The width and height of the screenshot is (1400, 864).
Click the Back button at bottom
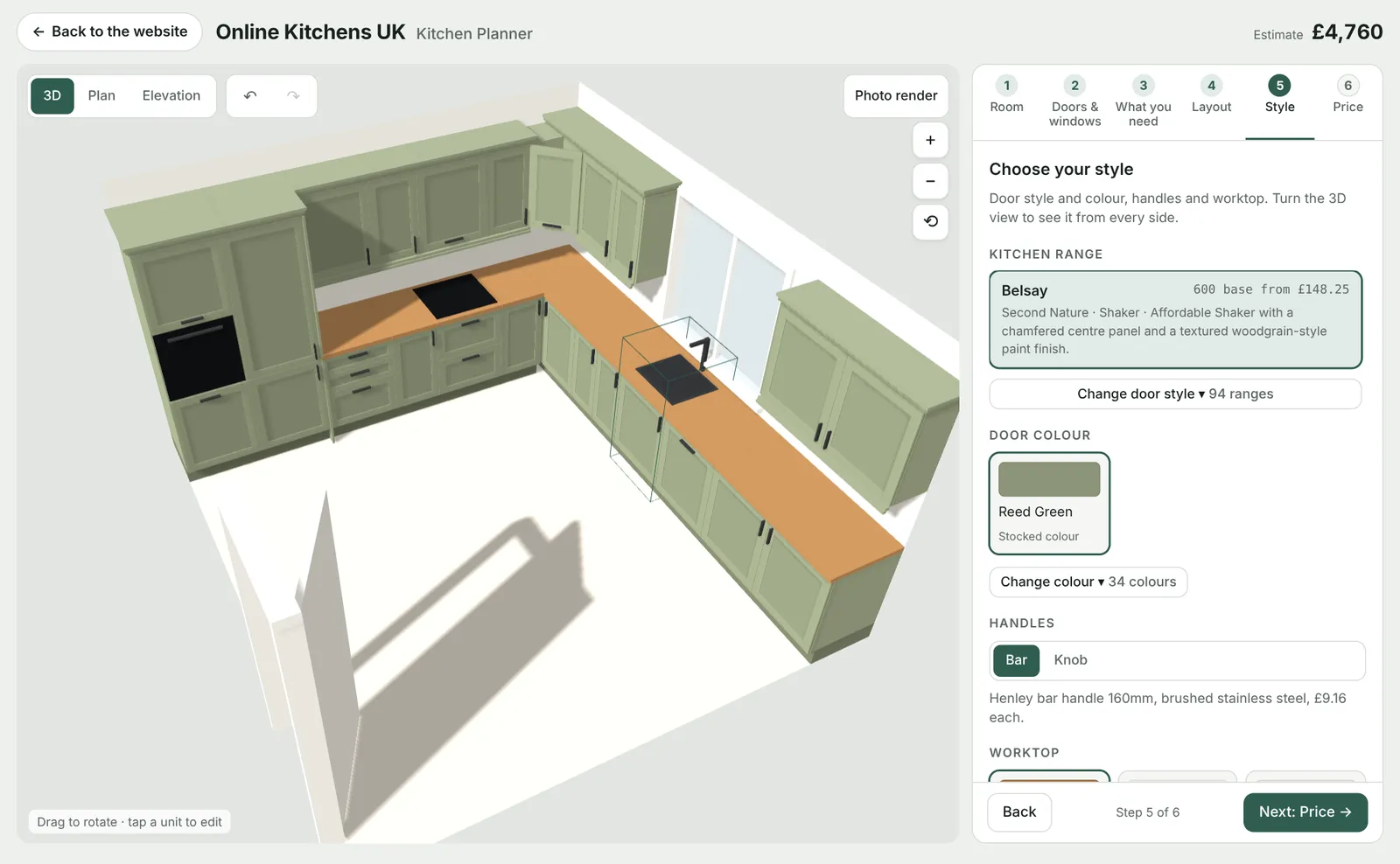point(1019,812)
